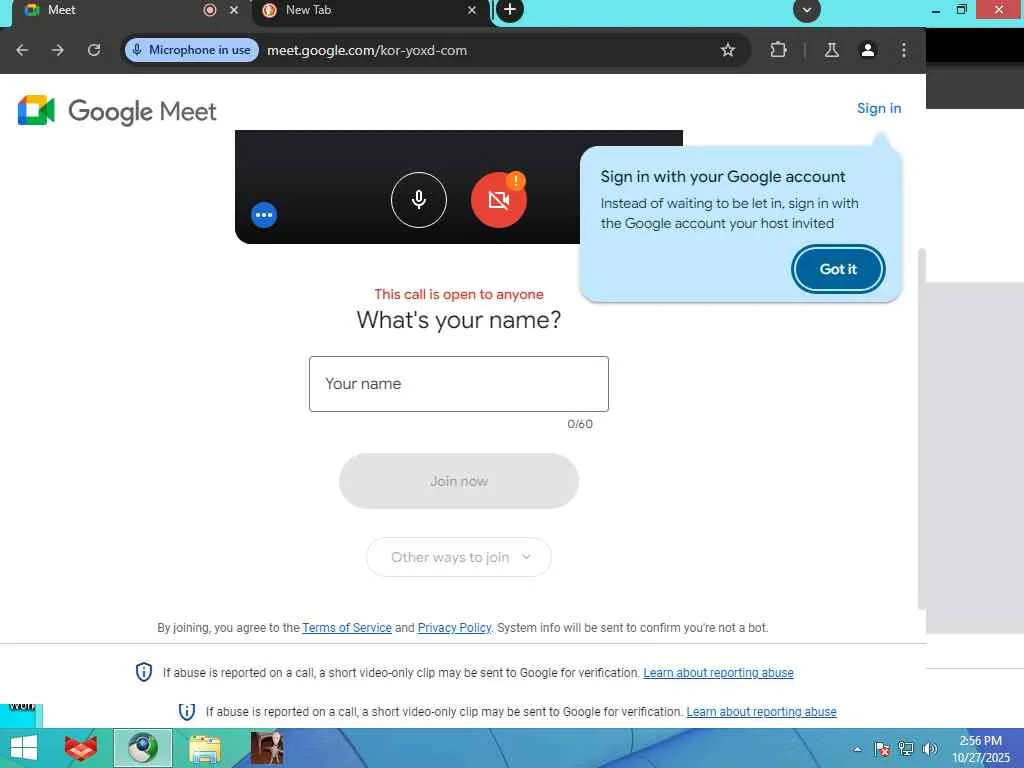Image resolution: width=1024 pixels, height=768 pixels.
Task: Turn on the camera button
Action: (499, 200)
